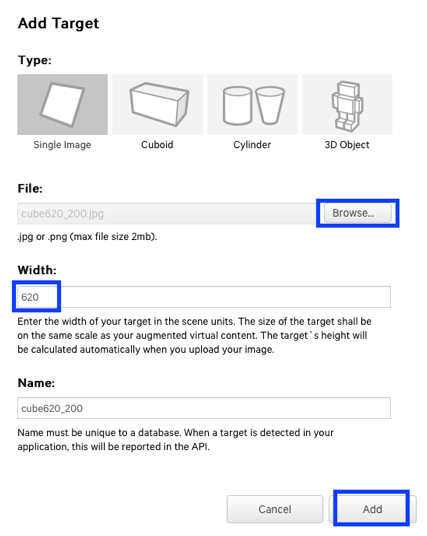Select the 3D Object robot icon
The image size is (427, 536).
tap(347, 105)
